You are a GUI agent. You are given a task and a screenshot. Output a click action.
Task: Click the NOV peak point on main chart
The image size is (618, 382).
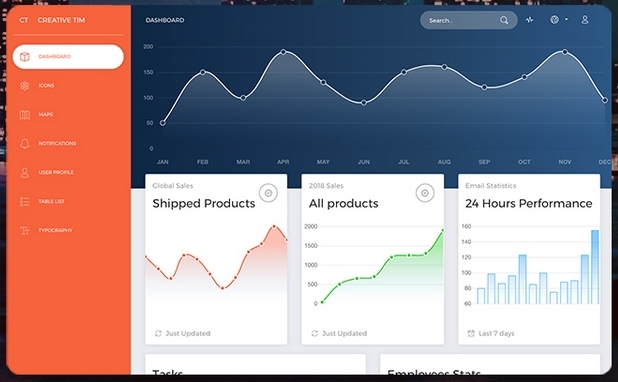pyautogui.click(x=565, y=52)
